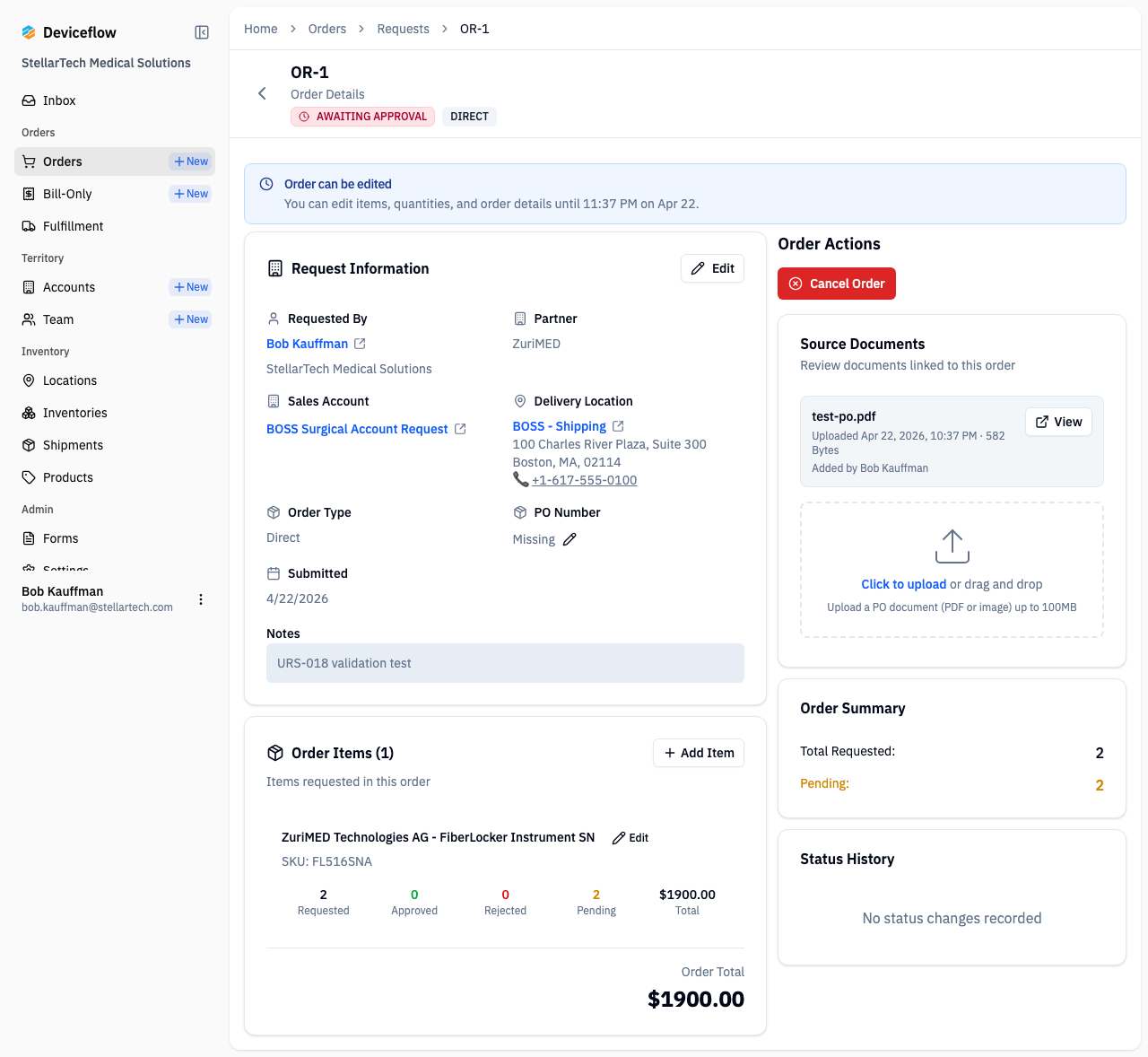1148x1057 pixels.
Task: Click the bob.kauffman@stellartech.com email text
Action: 97,607
